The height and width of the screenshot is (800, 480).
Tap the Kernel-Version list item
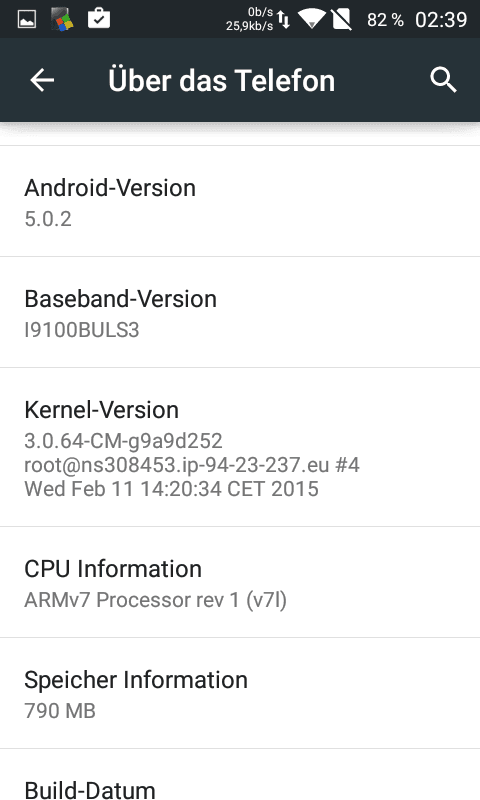tap(240, 447)
